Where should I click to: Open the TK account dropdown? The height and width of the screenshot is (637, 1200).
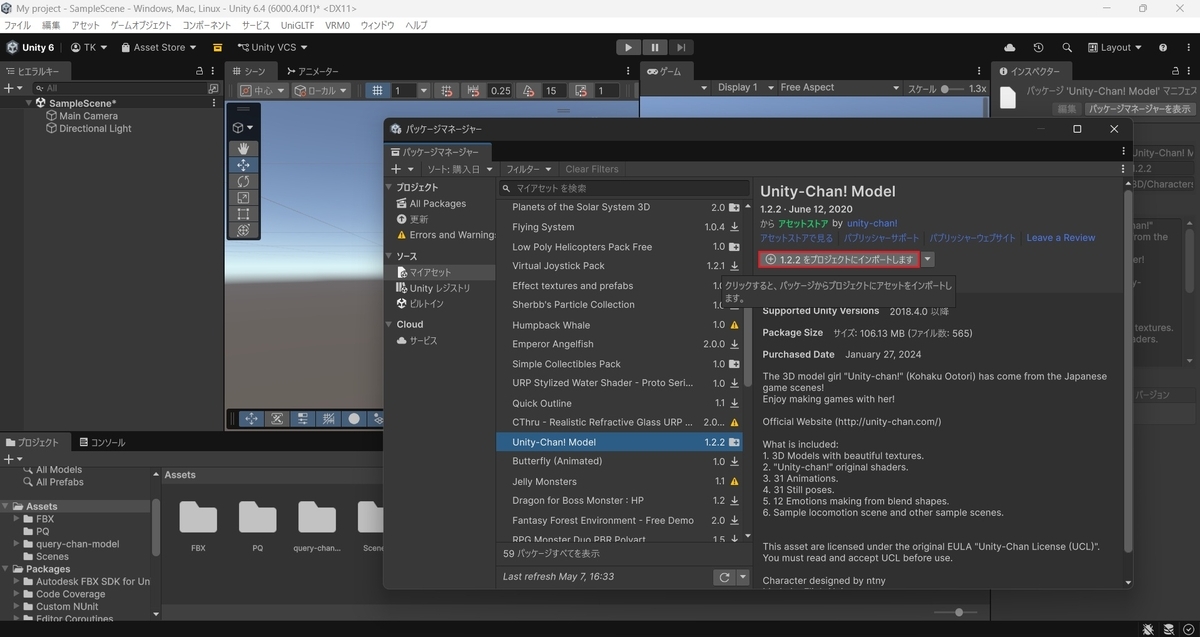90,47
